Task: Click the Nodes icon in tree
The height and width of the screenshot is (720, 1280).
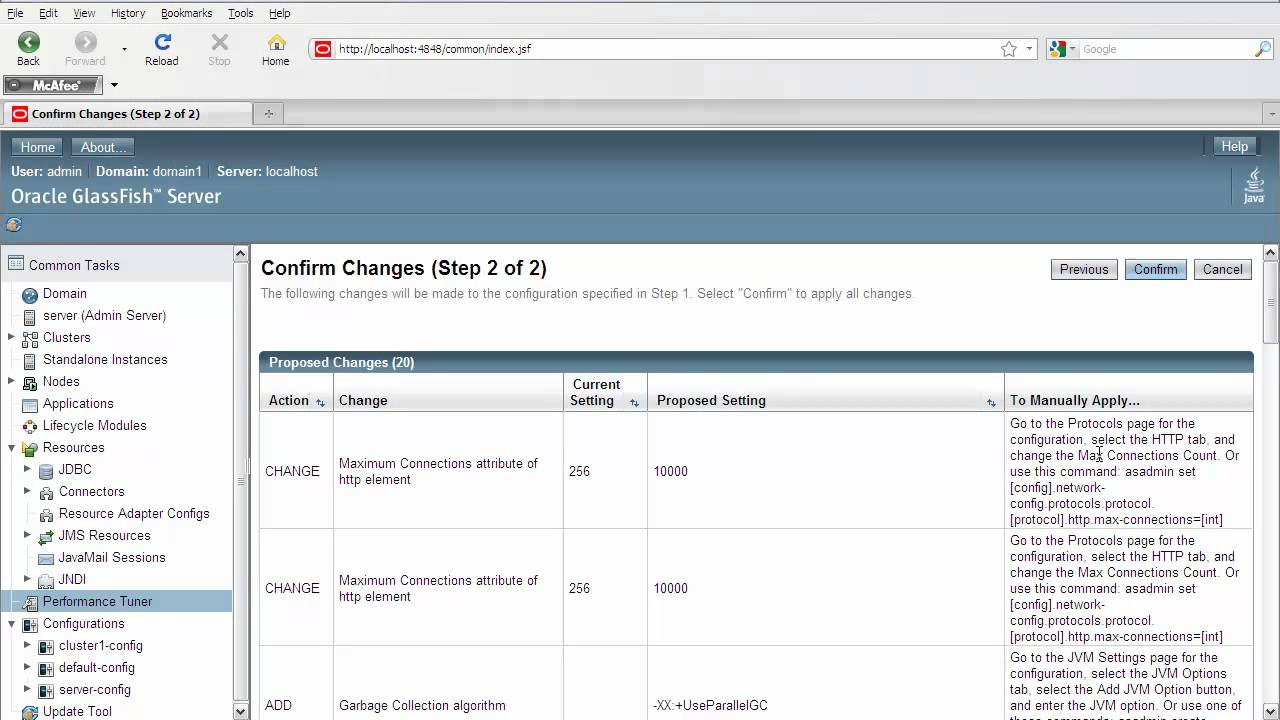Action: coord(30,382)
